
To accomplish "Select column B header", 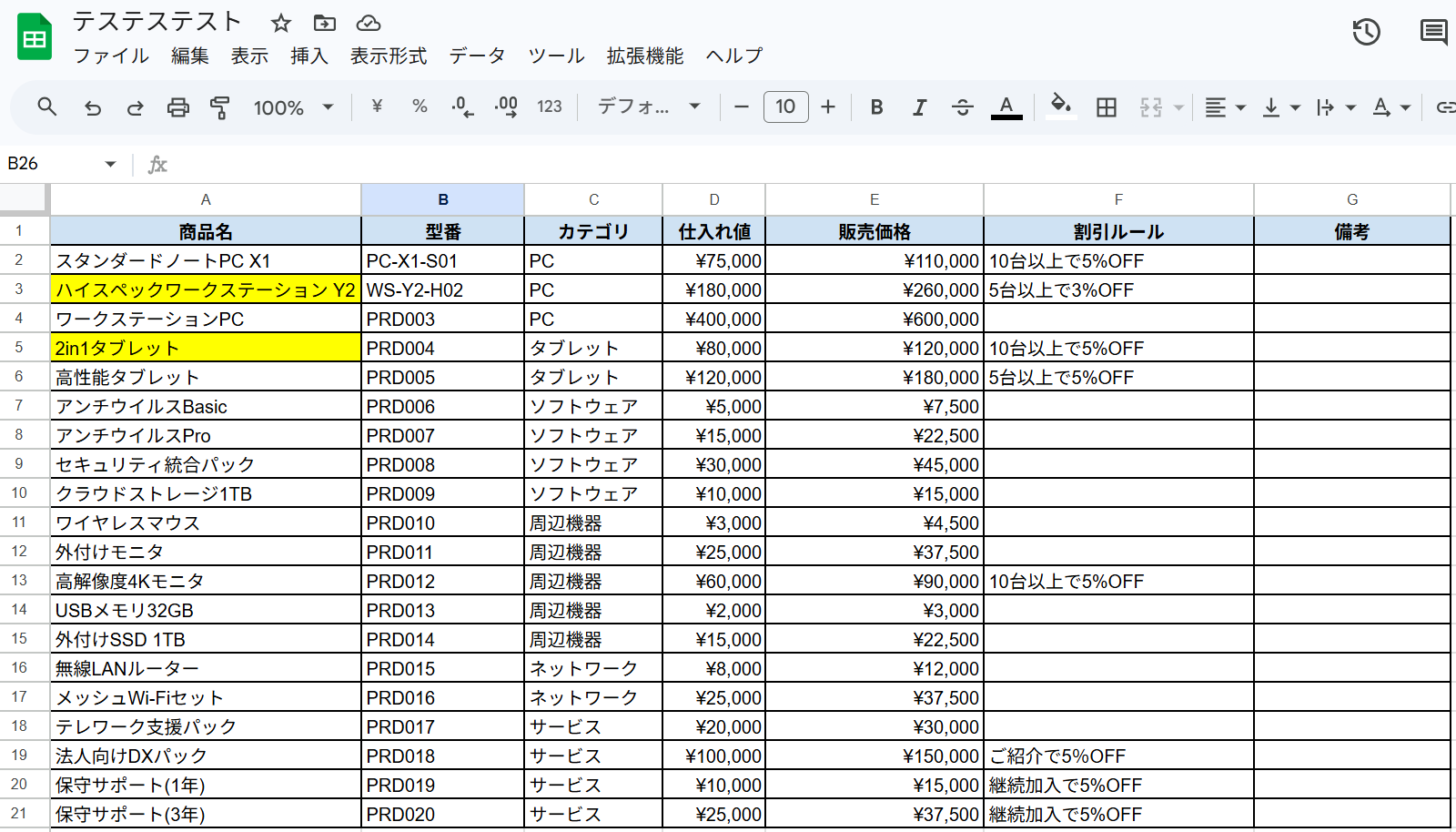I will (x=443, y=199).
